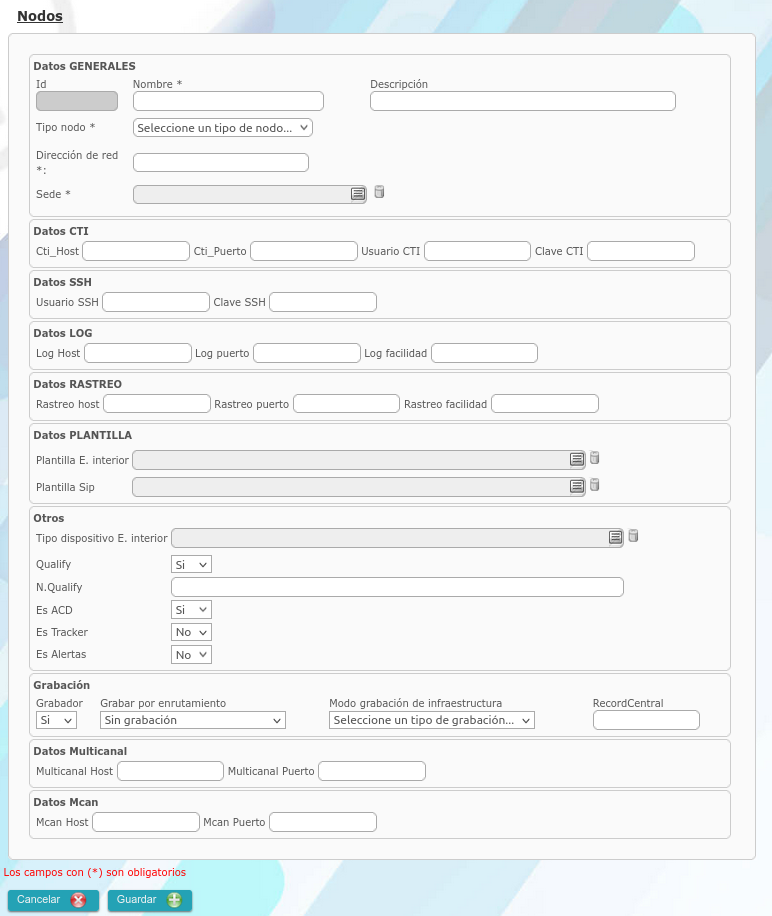Click the Usuario SSH input field
772x916 pixels.
(156, 302)
